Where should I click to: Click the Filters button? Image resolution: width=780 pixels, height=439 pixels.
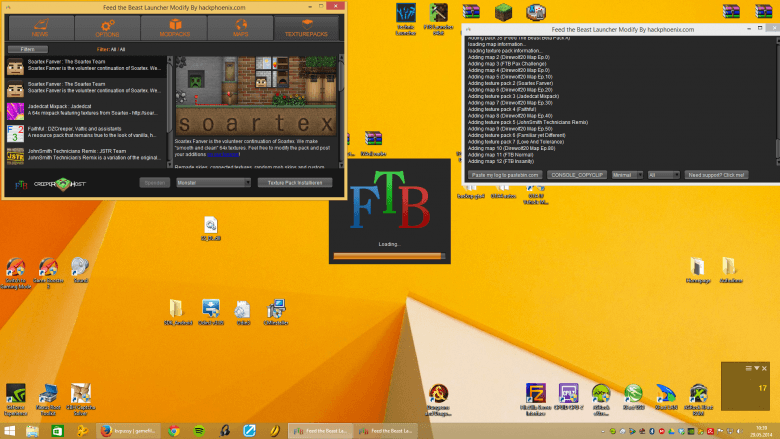tap(28, 49)
